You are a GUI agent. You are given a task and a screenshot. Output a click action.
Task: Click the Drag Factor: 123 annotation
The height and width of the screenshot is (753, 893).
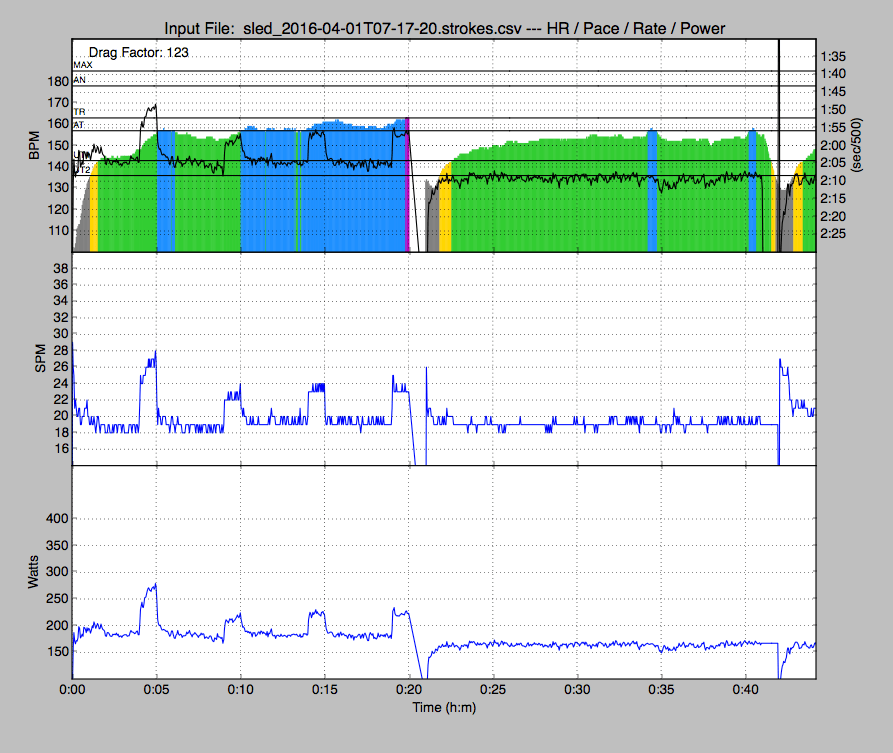click(139, 50)
